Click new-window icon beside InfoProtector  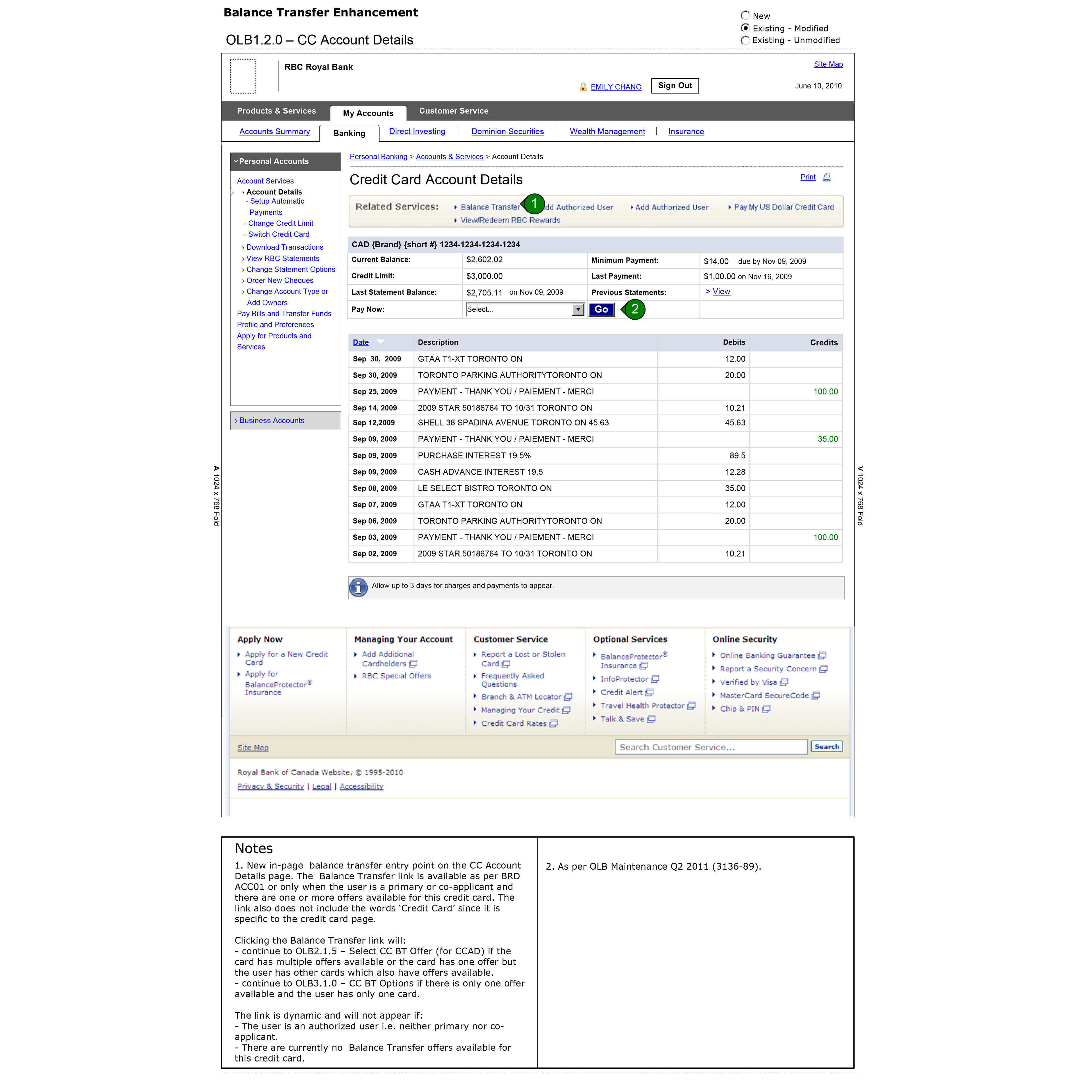(655, 679)
